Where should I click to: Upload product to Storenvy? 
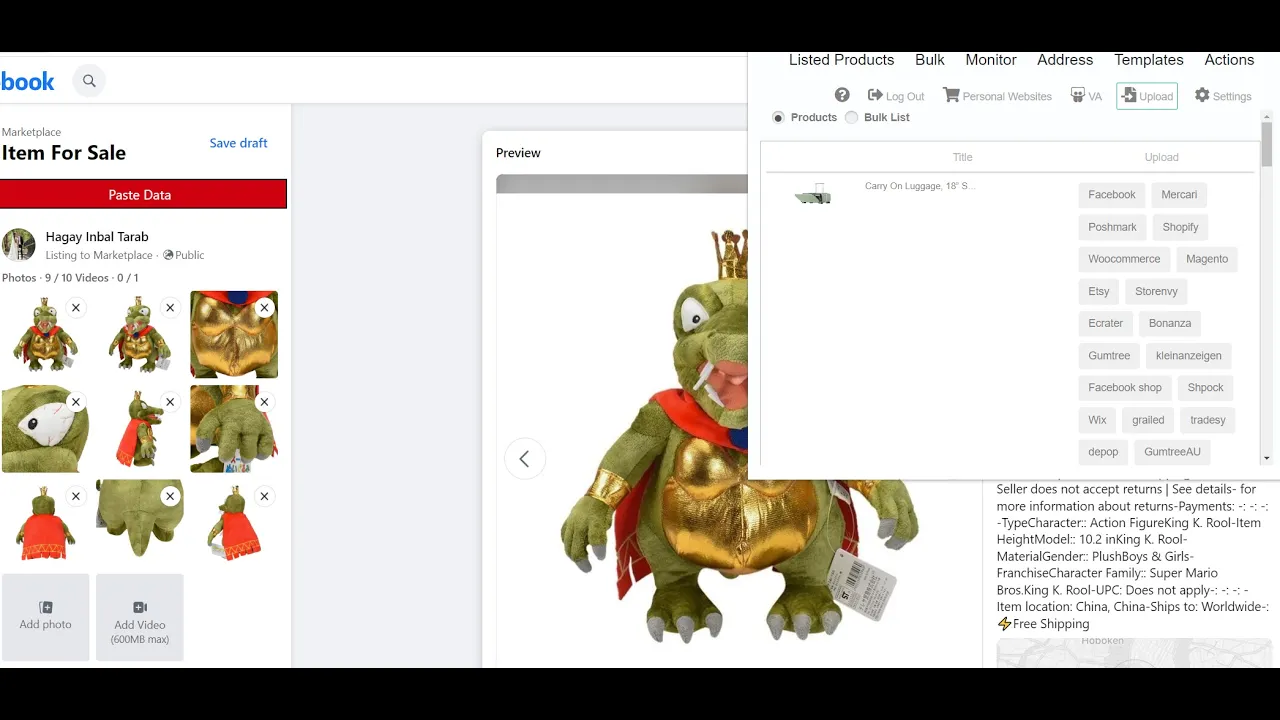(x=1156, y=291)
